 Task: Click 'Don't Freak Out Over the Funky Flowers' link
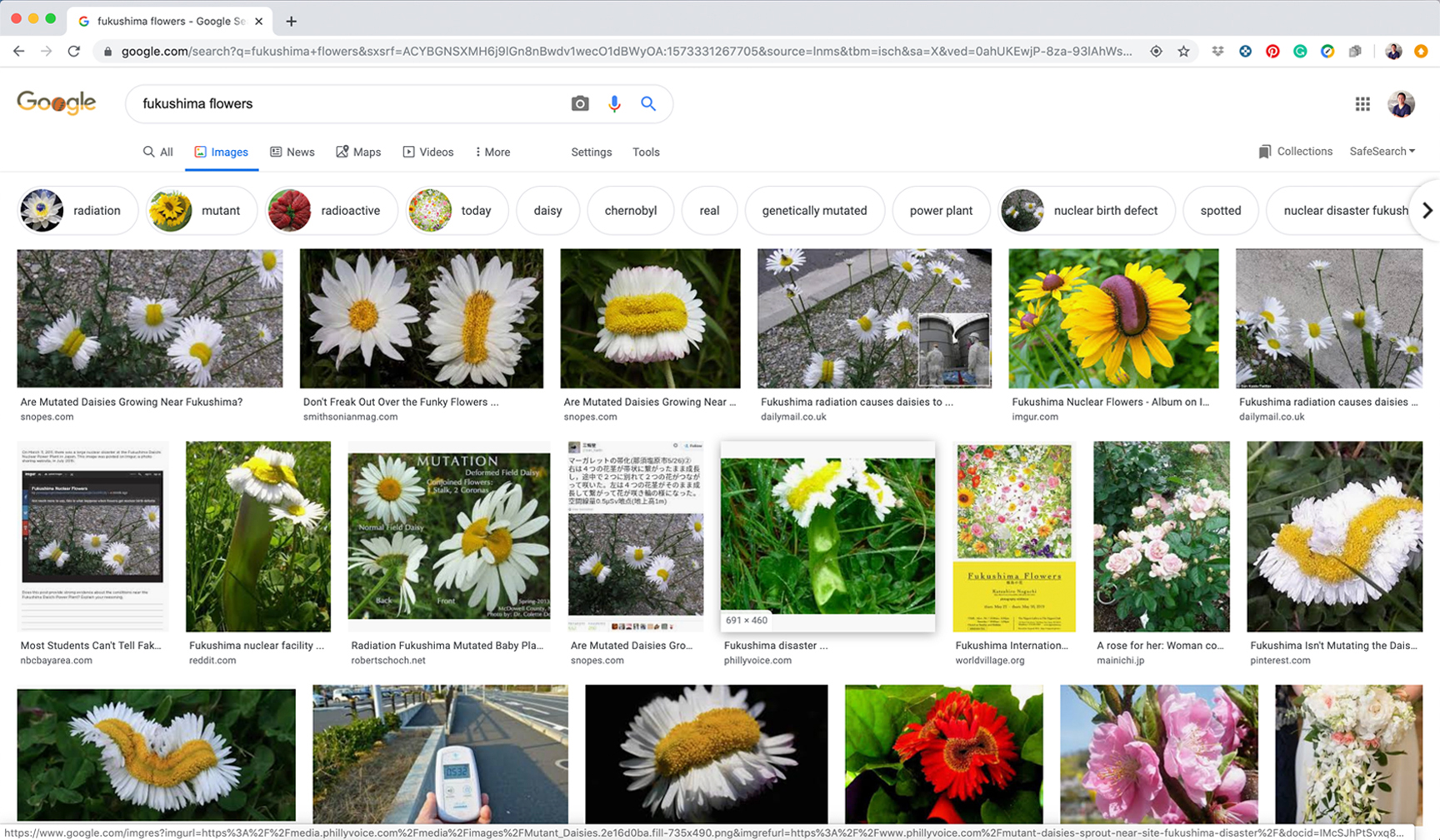point(401,402)
